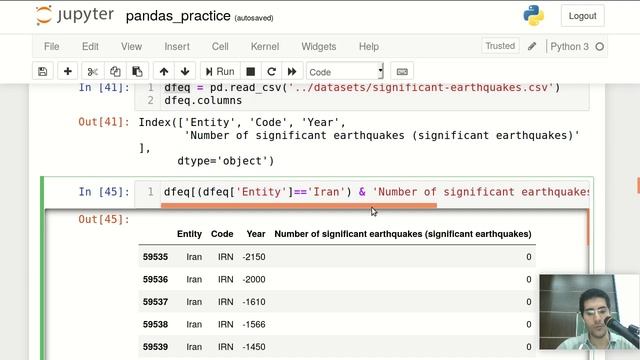Save notebook with the floppy disk icon
This screenshot has width=640, height=360.
42,72
